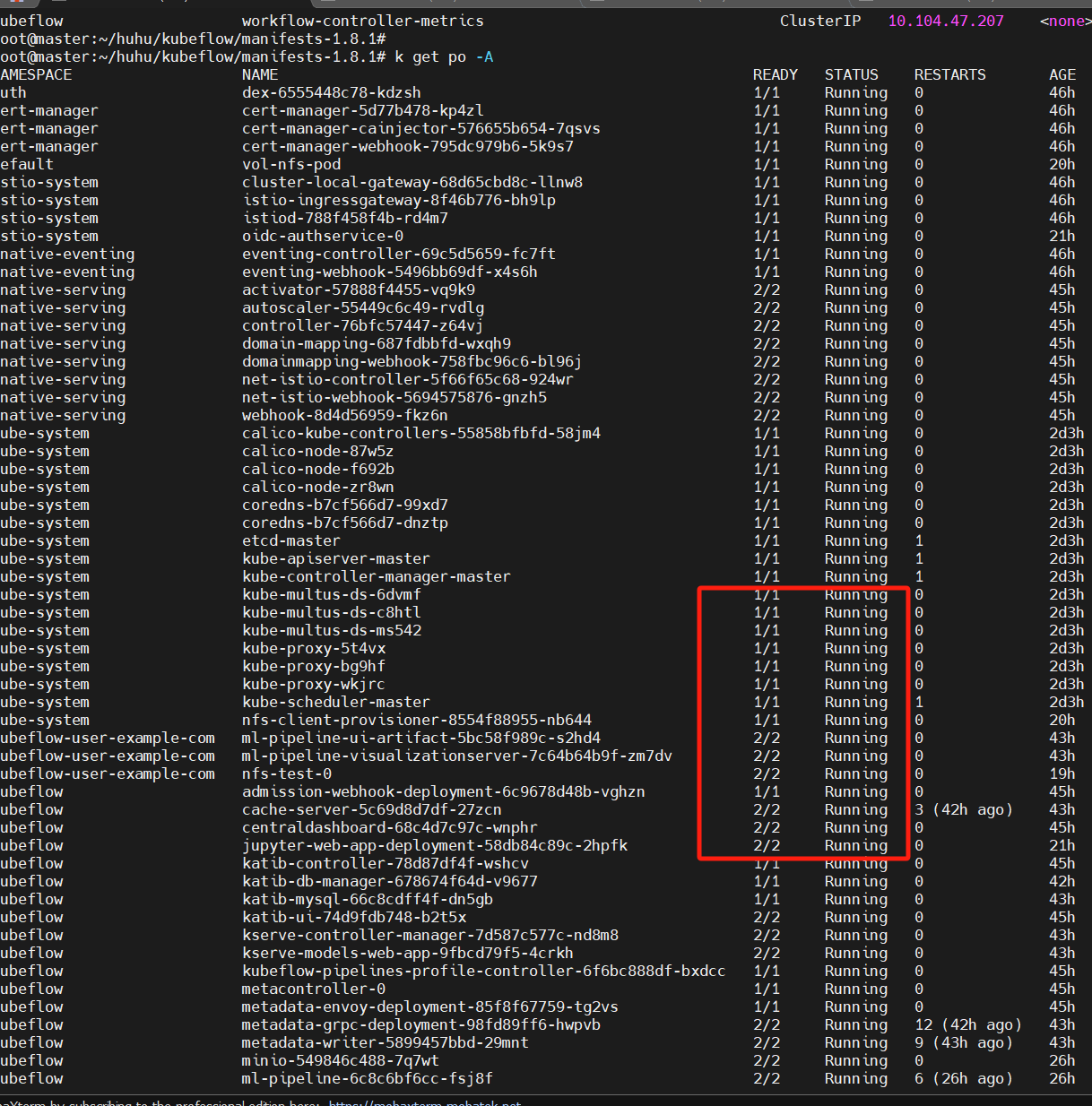Click the AGE column header
This screenshot has width=1092, height=1106.
(1062, 75)
